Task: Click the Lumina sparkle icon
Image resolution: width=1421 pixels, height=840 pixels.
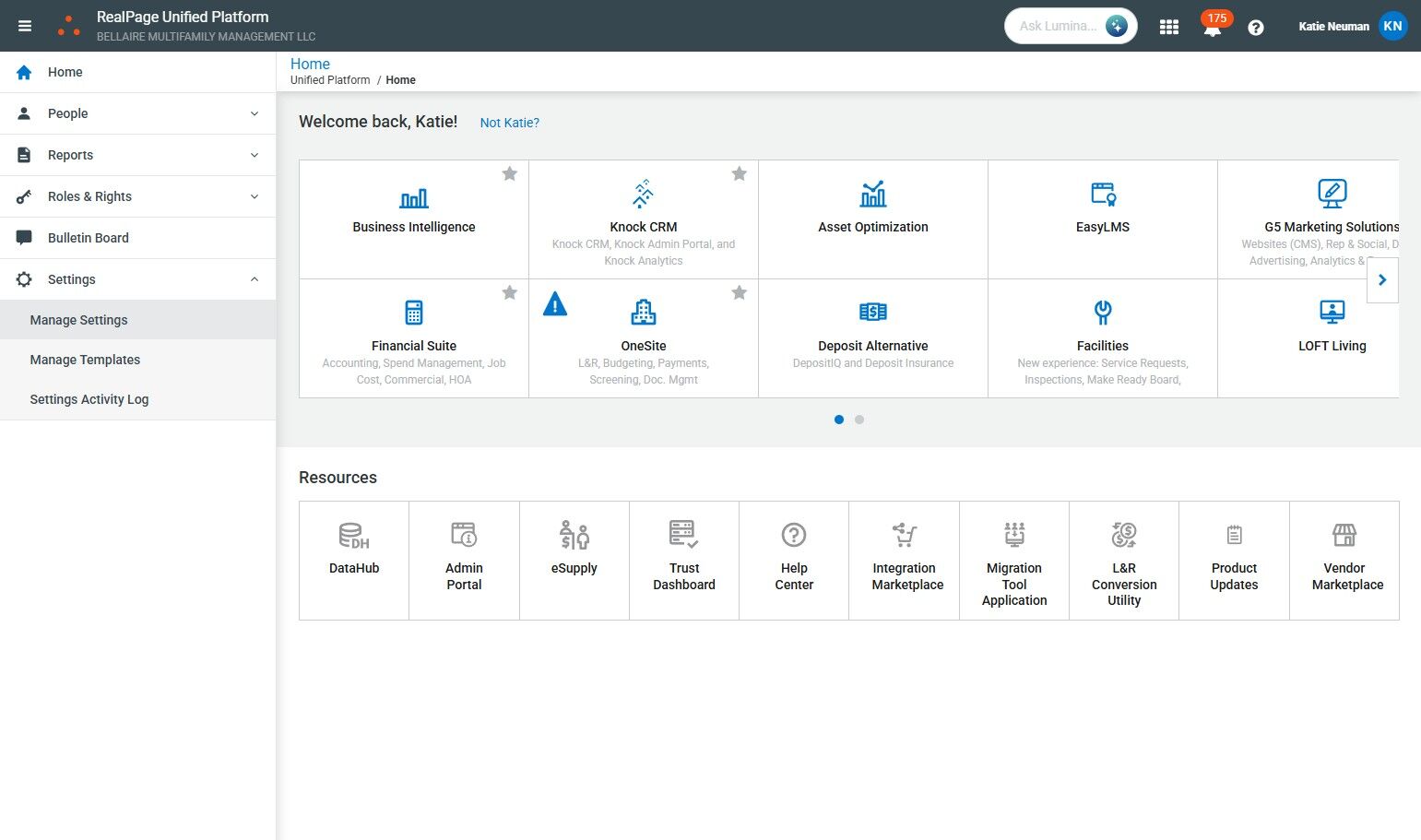Action: pyautogui.click(x=1117, y=26)
